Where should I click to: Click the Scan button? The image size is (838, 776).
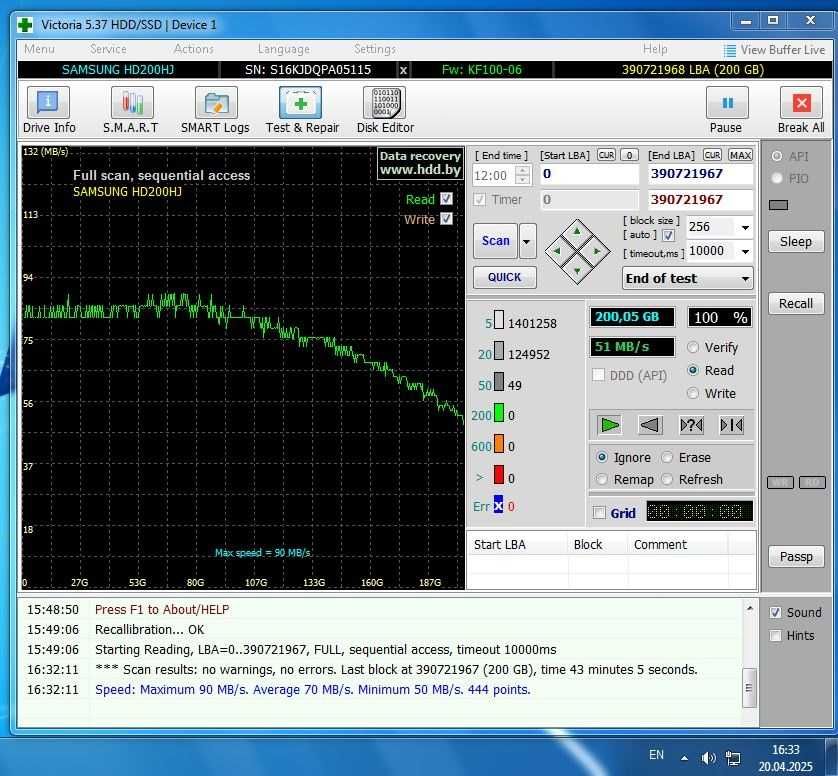click(495, 241)
